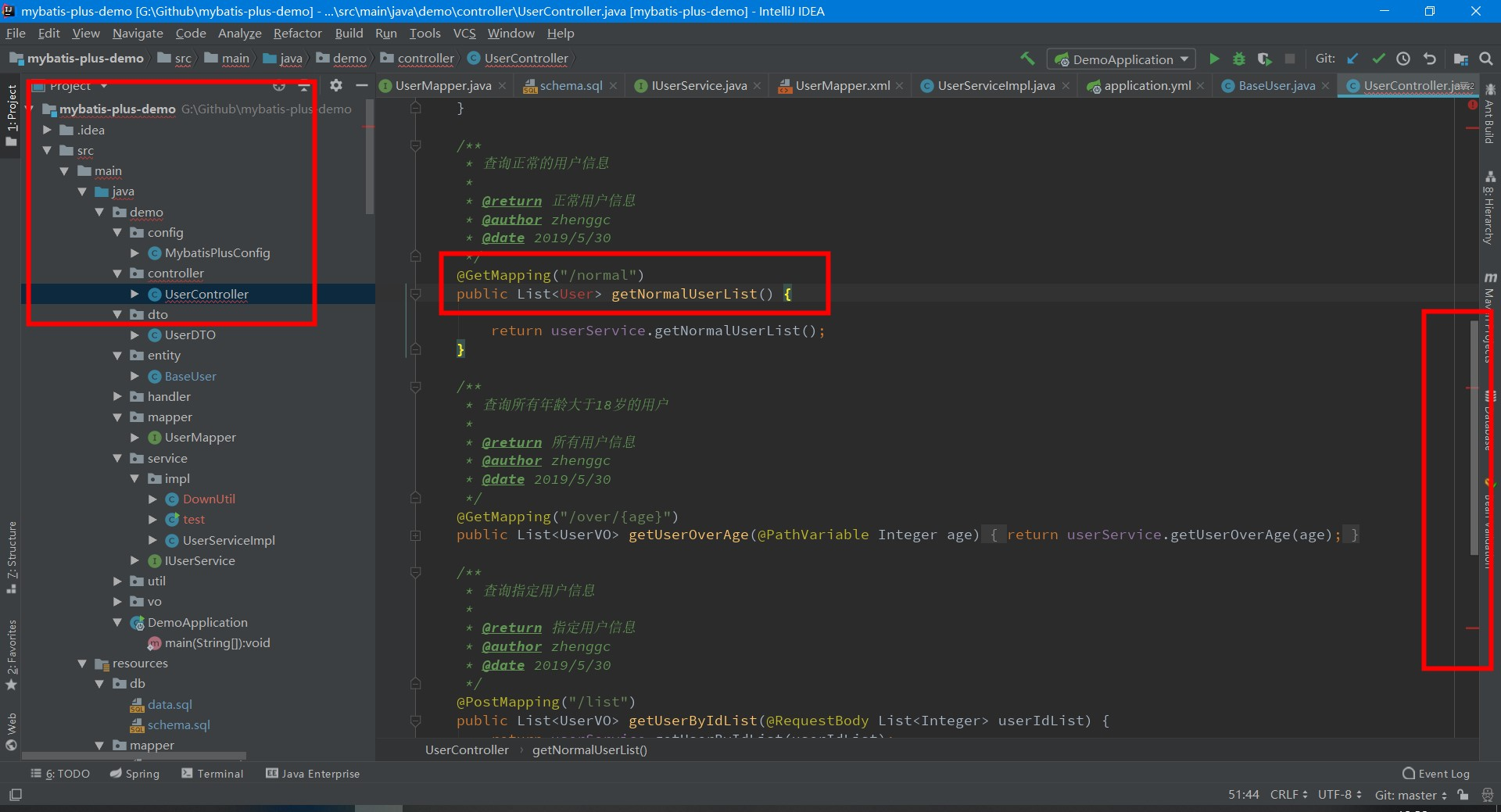Open the Spring tool window

click(x=134, y=774)
